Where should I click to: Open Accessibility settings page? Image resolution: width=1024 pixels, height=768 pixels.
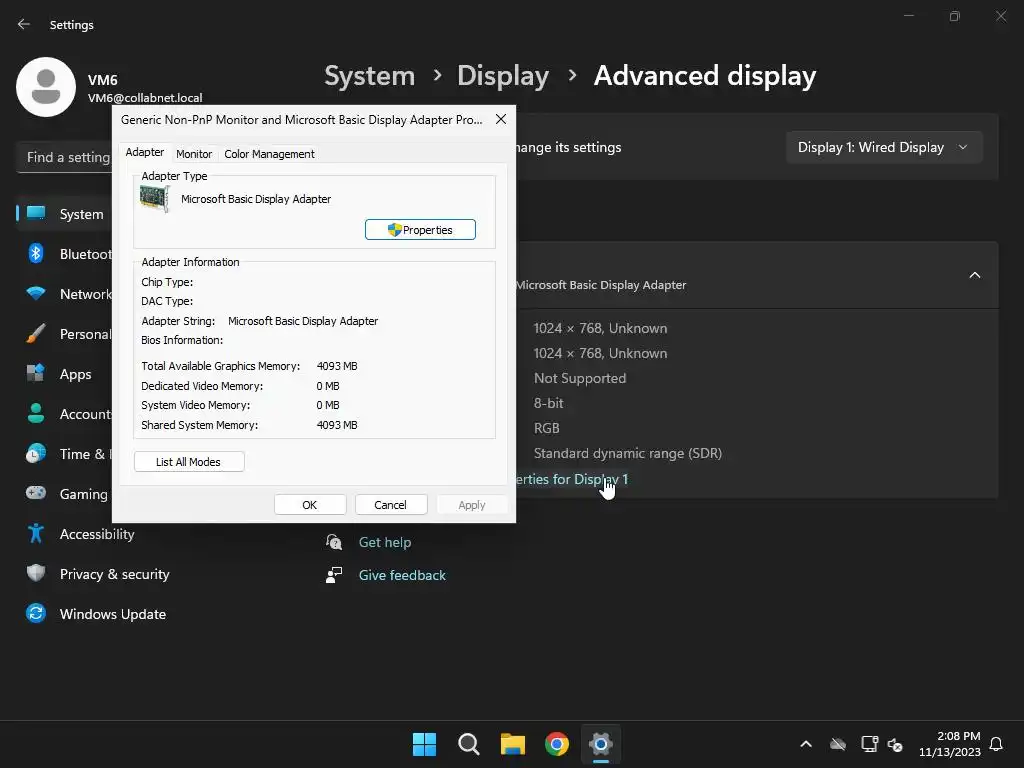(97, 534)
